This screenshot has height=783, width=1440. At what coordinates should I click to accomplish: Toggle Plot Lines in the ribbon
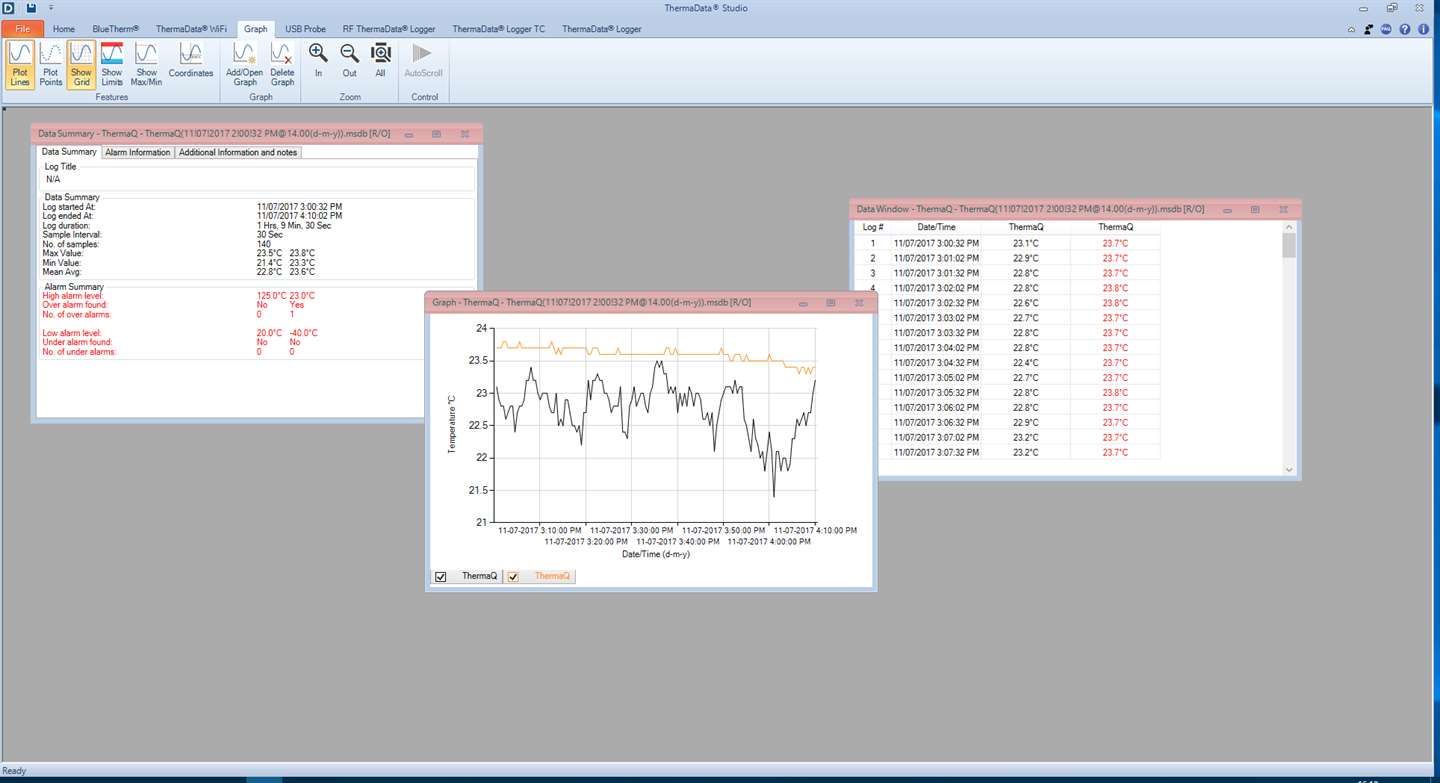(20, 64)
